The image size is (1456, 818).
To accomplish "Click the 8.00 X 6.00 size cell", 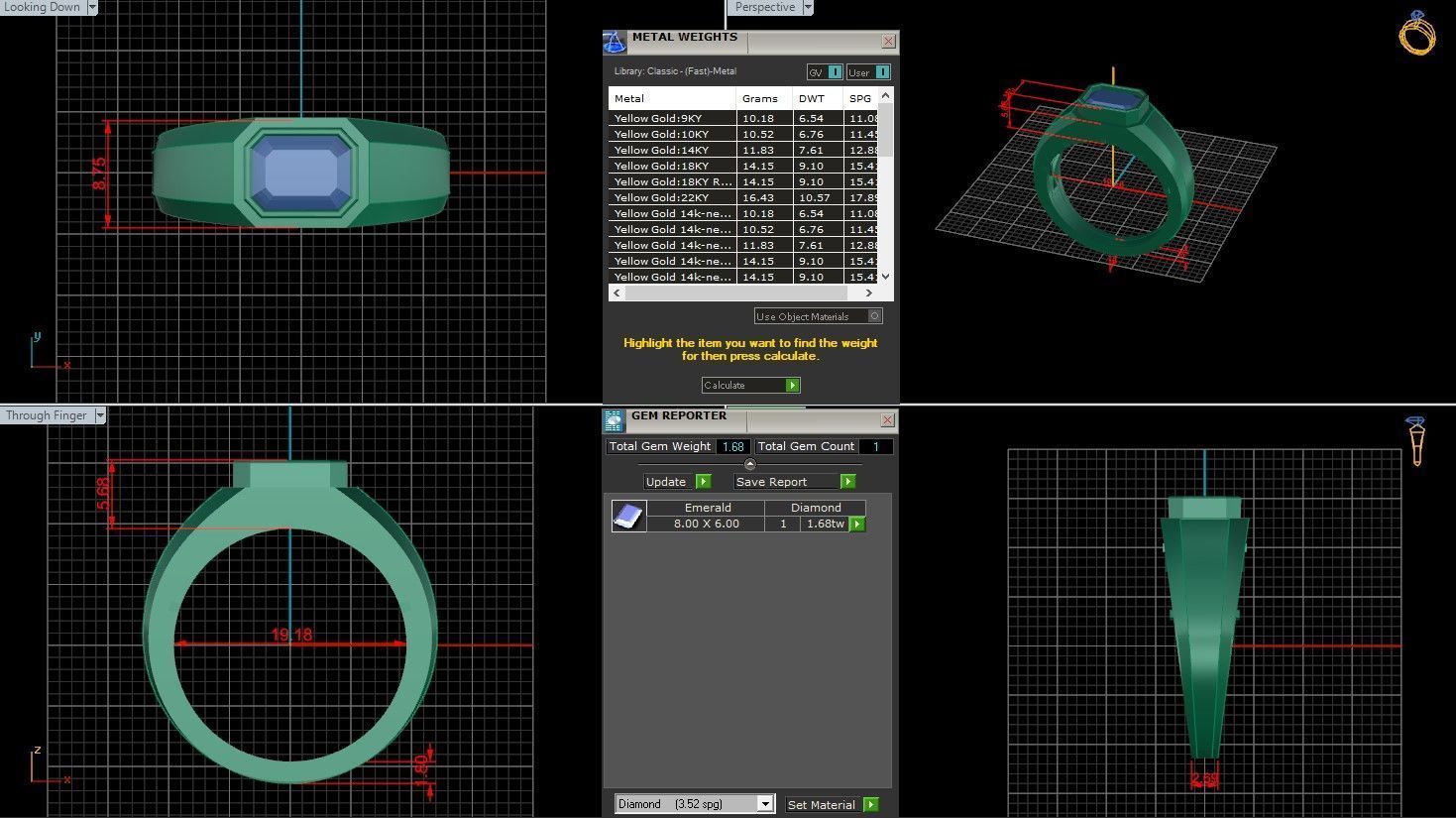I will point(707,524).
